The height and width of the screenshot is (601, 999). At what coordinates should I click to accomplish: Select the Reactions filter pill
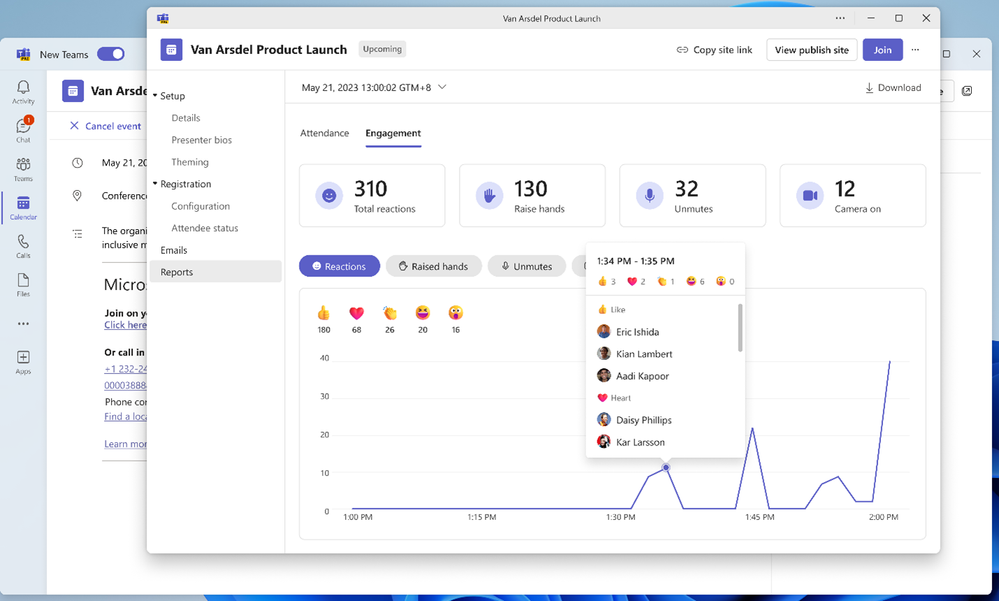(x=340, y=266)
